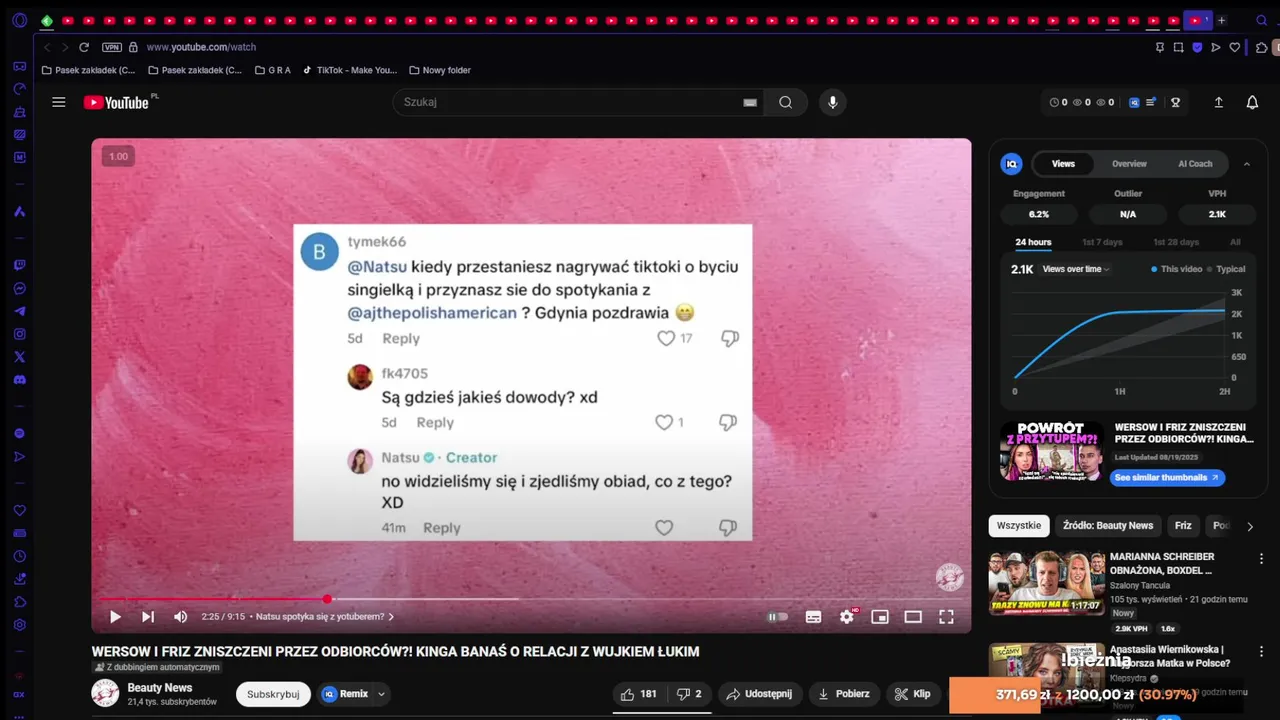
Task: Toggle subtitles in the video player
Action: point(814,617)
